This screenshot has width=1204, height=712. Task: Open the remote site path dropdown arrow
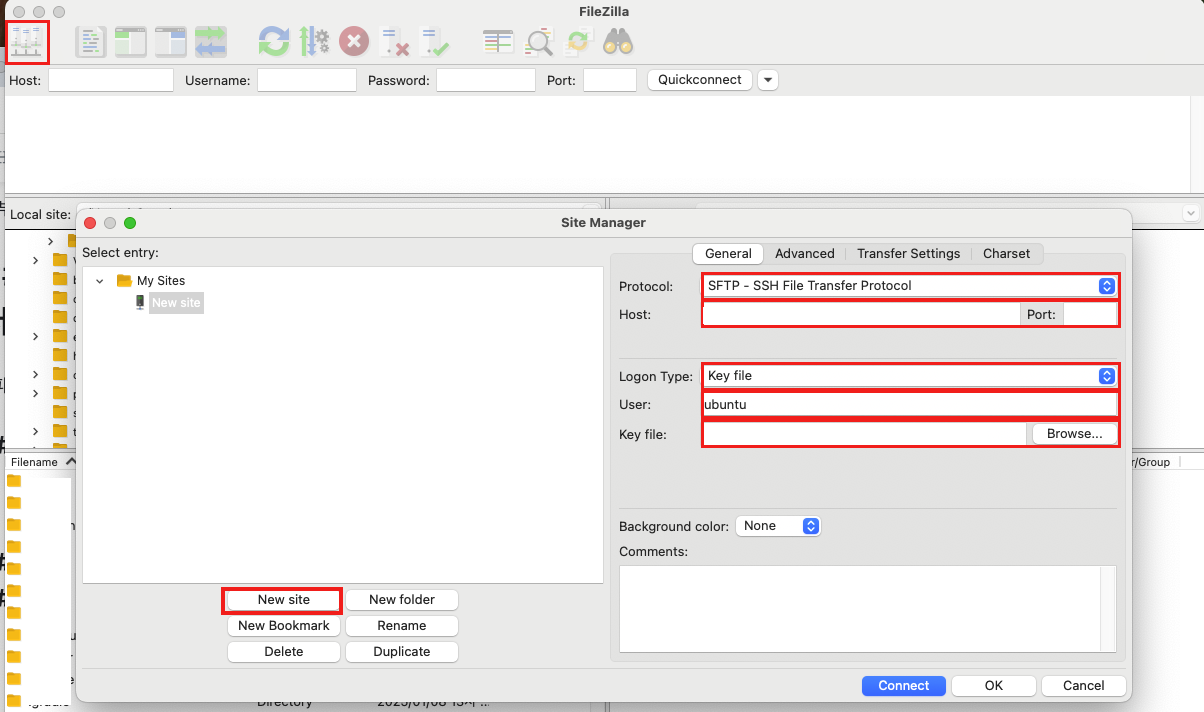pyautogui.click(x=1190, y=213)
